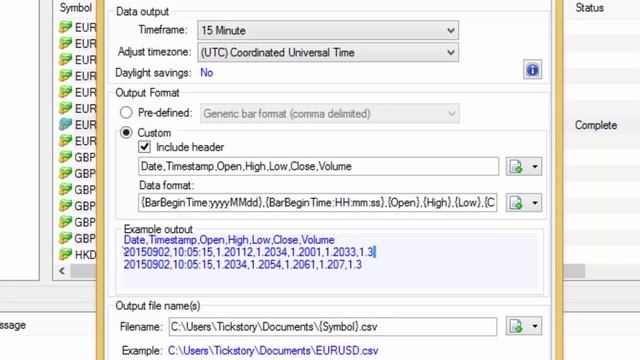Click the second example output data line

pos(242,264)
